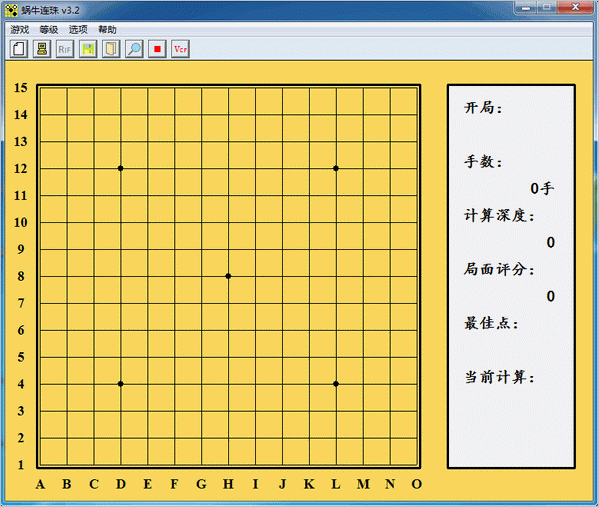599x507 pixels.
Task: Open the 等级 menu
Action: (x=49, y=29)
